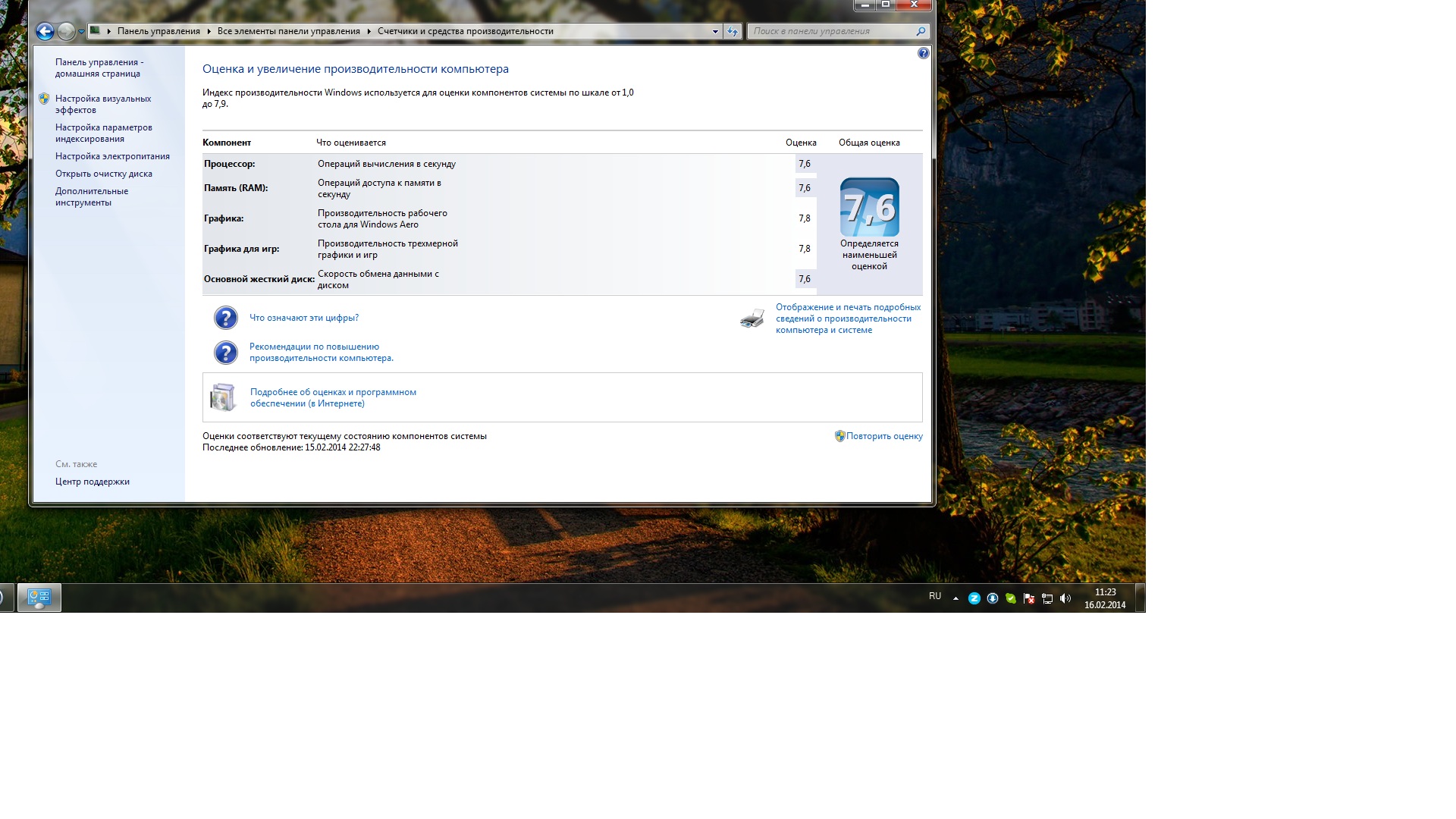
Task: Expand arrow after 'Все элементы панели управления'
Action: point(369,31)
